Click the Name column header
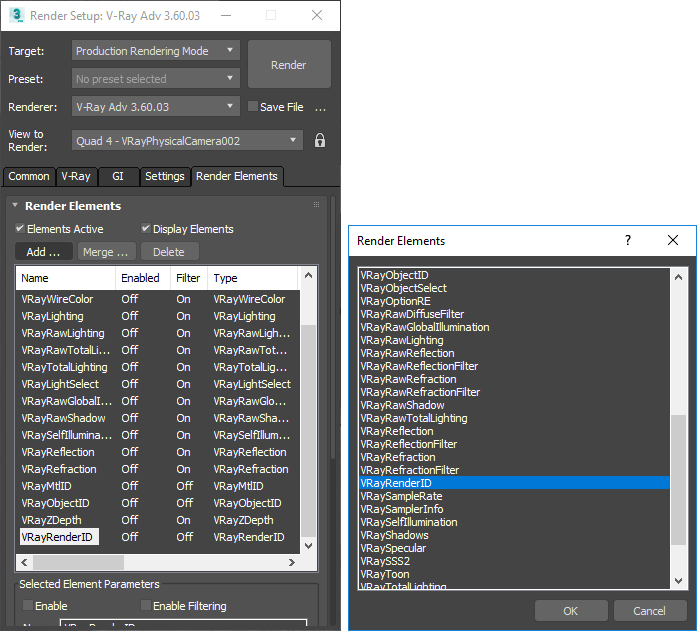This screenshot has height=631, width=697. [66, 278]
